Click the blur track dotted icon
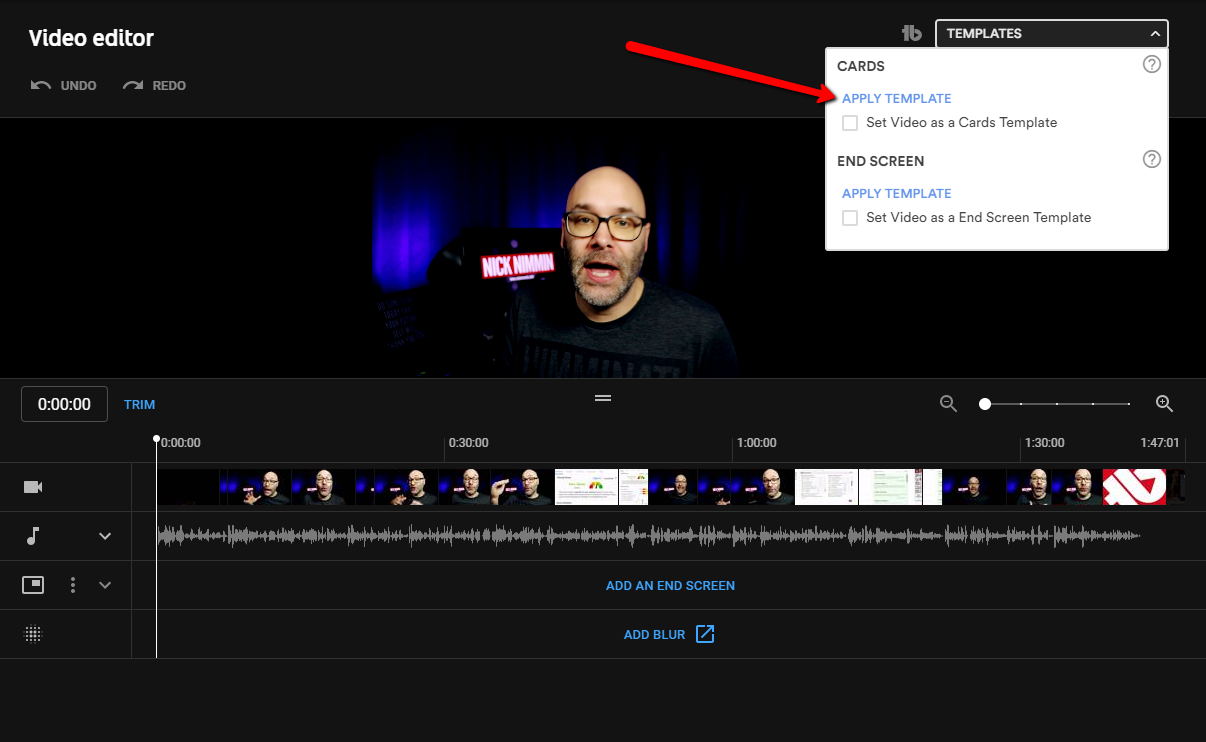 pos(33,634)
